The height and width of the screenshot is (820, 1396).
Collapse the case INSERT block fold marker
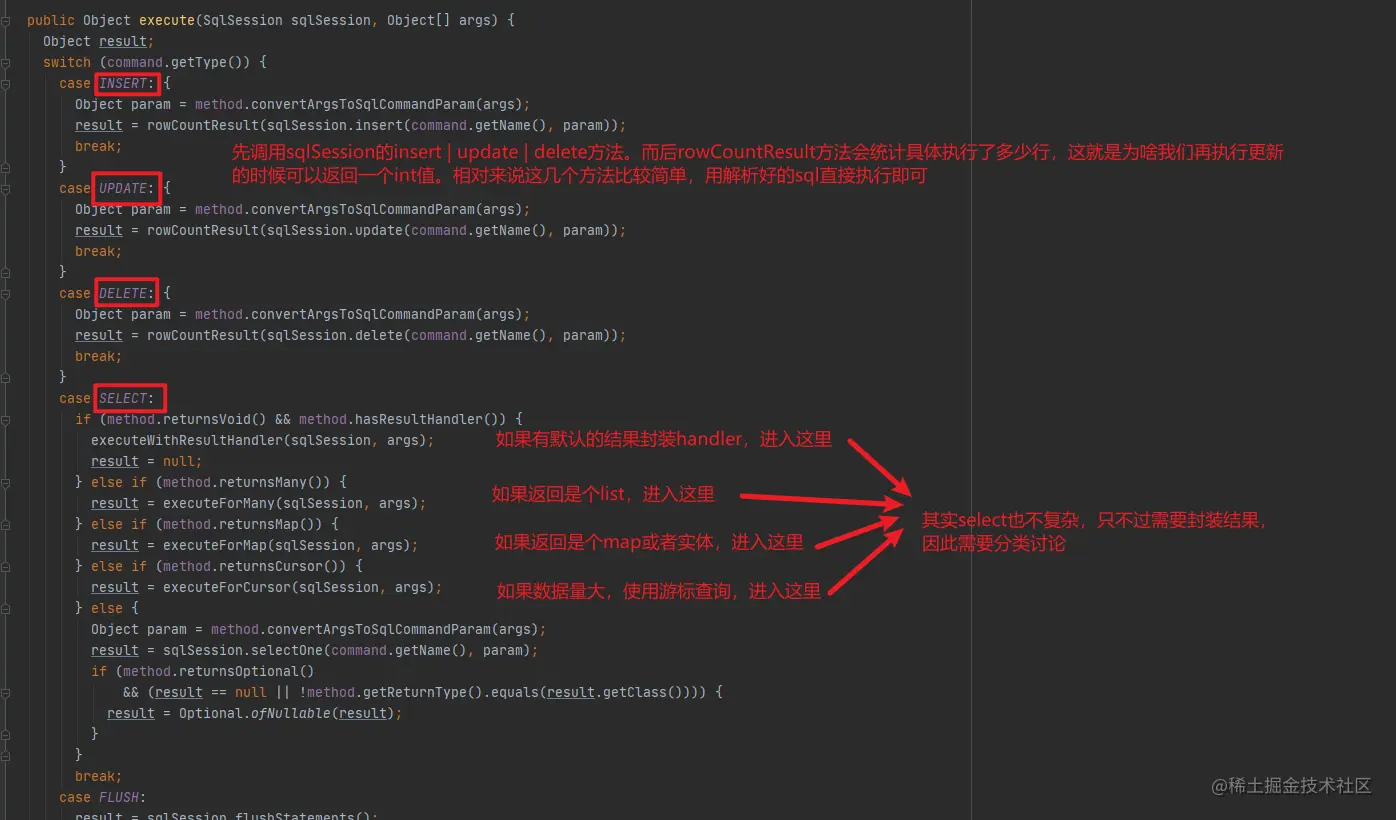5,83
